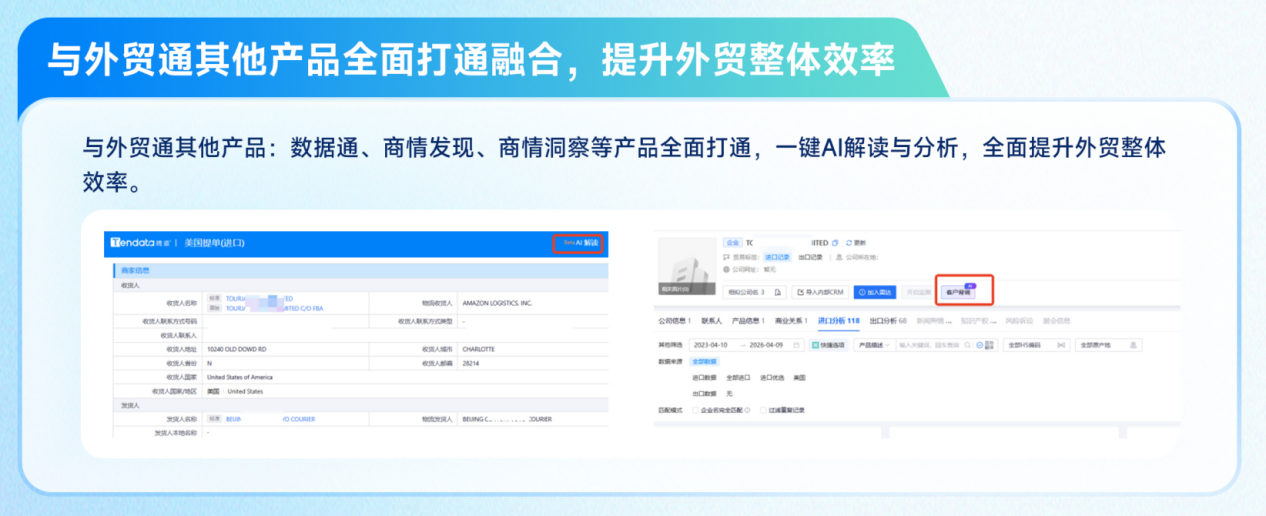Viewport: 1266px width, 516px height.
Task: Open the 相似公司名 3 button
Action: (x=754, y=292)
